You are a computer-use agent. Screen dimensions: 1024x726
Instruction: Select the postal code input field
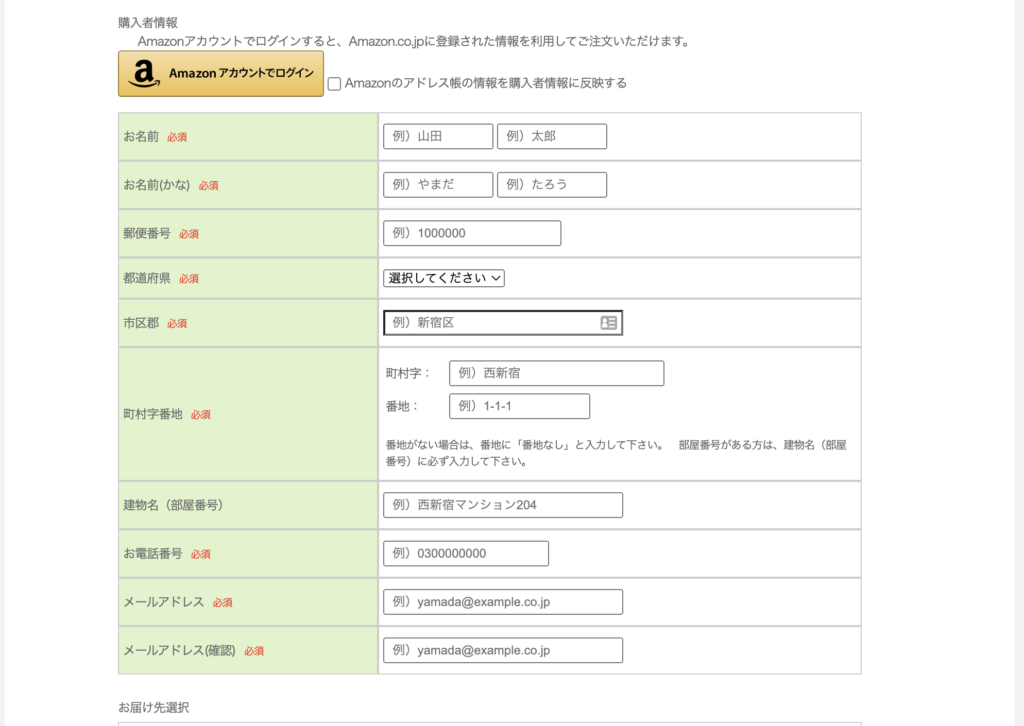point(472,233)
